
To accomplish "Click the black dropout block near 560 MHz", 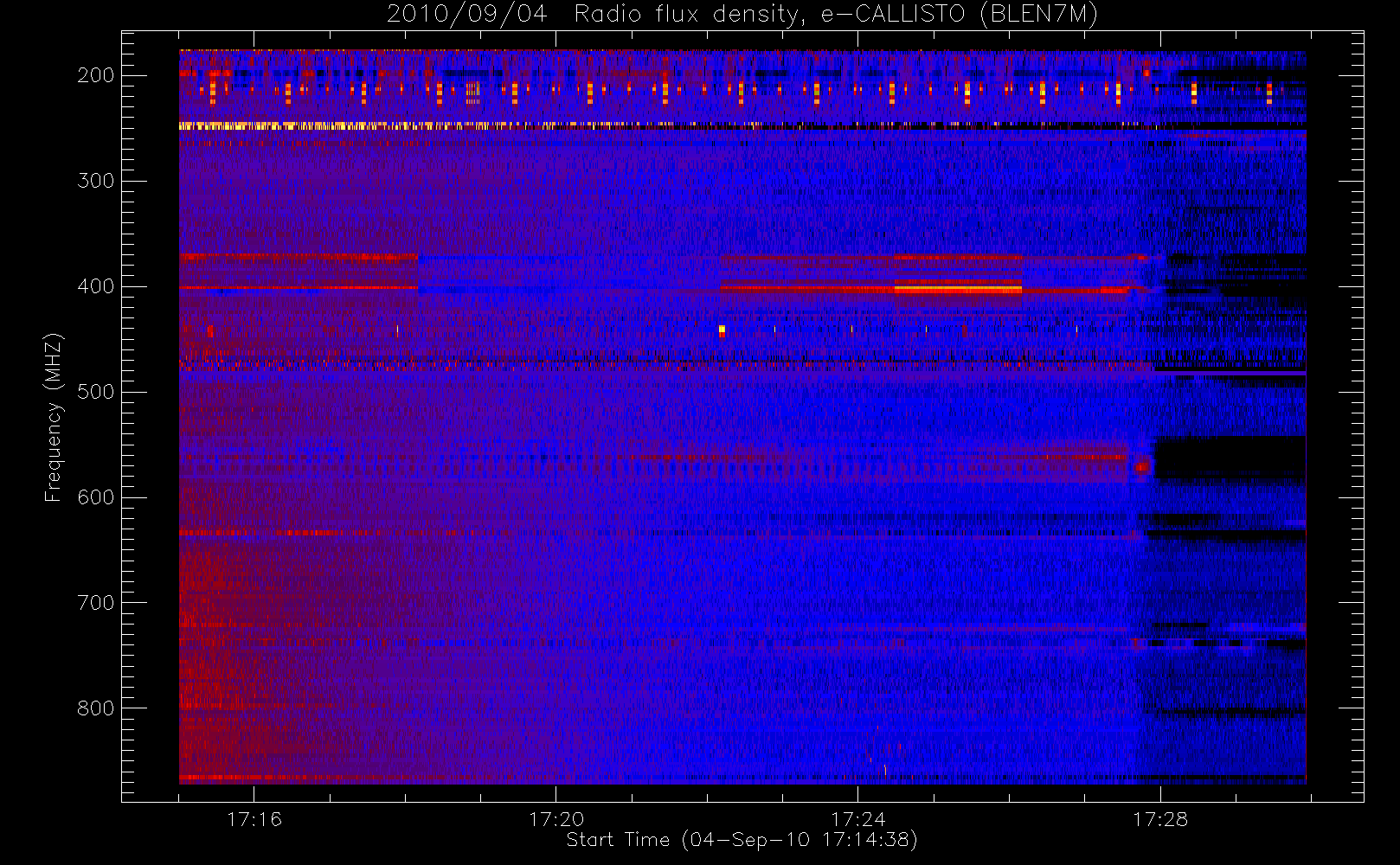I will (1230, 458).
